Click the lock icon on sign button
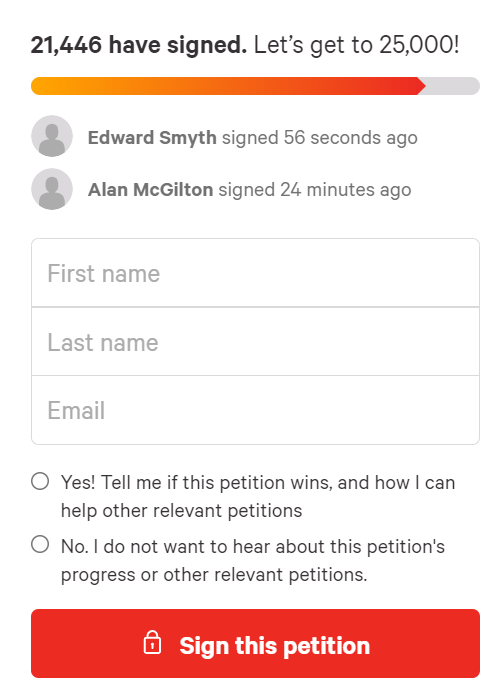The width and height of the screenshot is (500, 691). coord(152,643)
